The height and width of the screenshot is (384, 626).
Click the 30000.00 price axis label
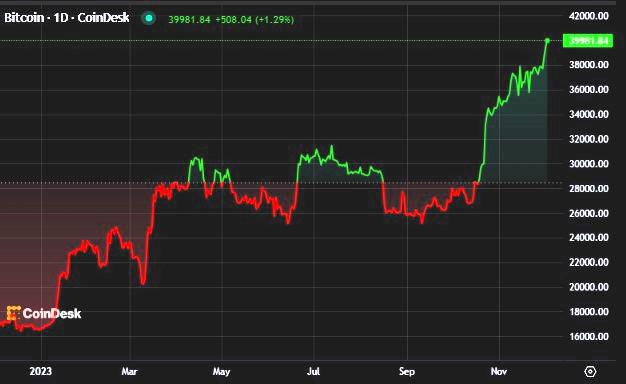tap(589, 164)
